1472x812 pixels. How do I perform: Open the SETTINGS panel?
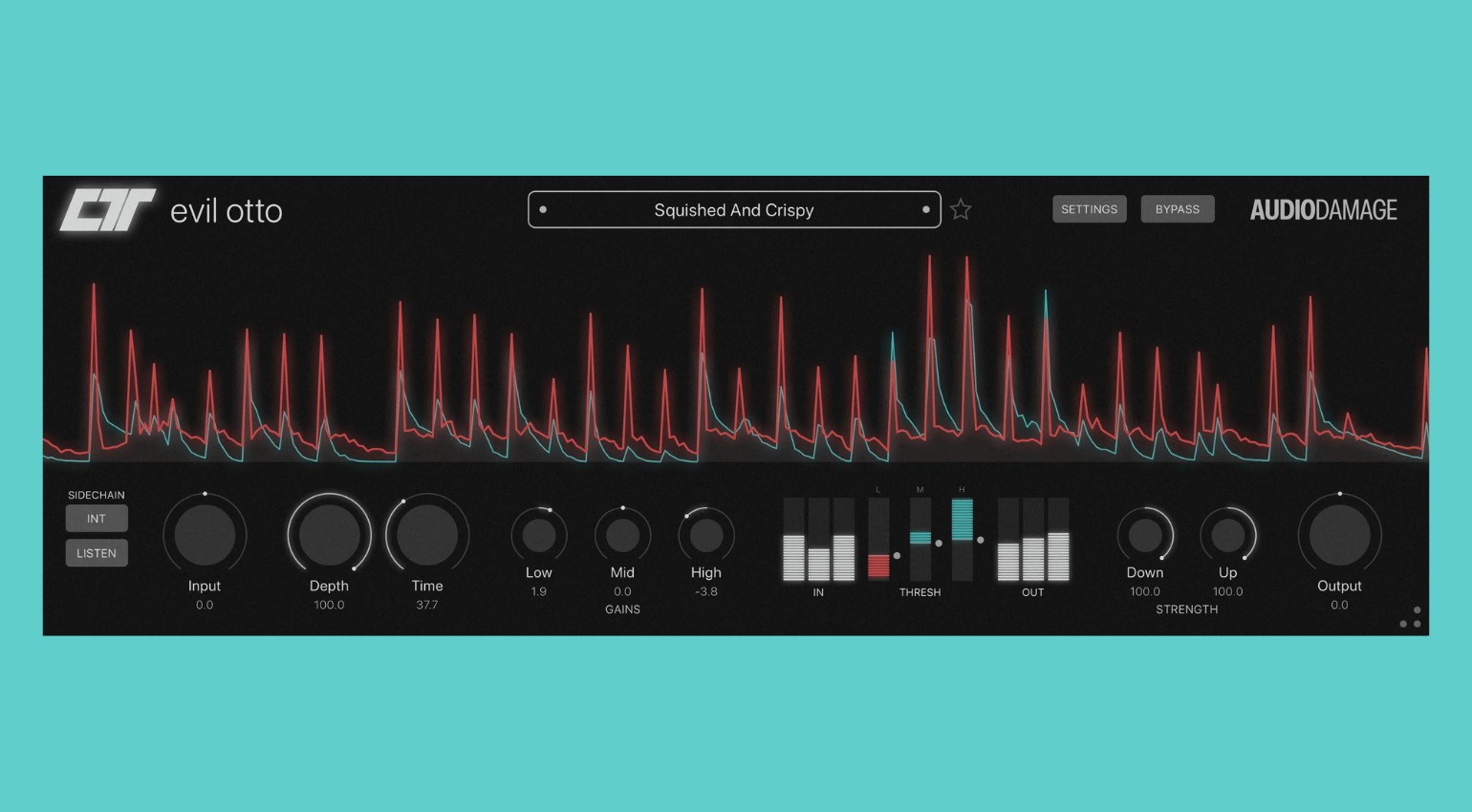[x=1089, y=208]
